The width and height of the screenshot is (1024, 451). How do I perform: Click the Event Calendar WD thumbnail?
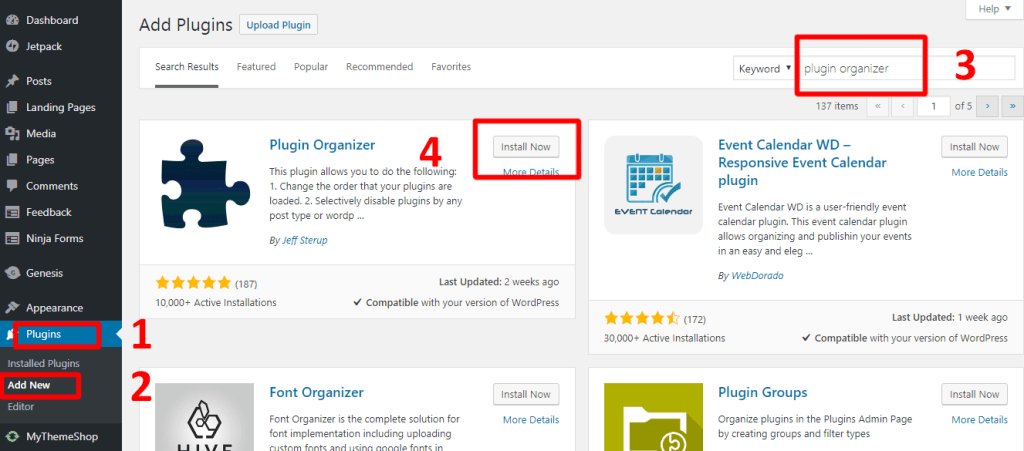(x=654, y=185)
